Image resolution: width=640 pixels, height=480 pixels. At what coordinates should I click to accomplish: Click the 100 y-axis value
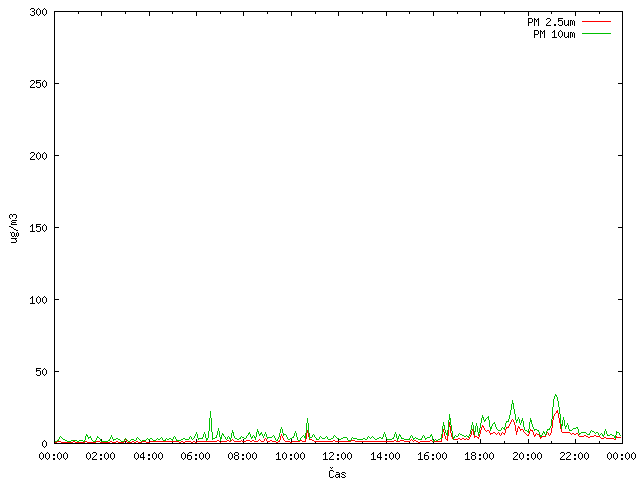tap(38, 300)
